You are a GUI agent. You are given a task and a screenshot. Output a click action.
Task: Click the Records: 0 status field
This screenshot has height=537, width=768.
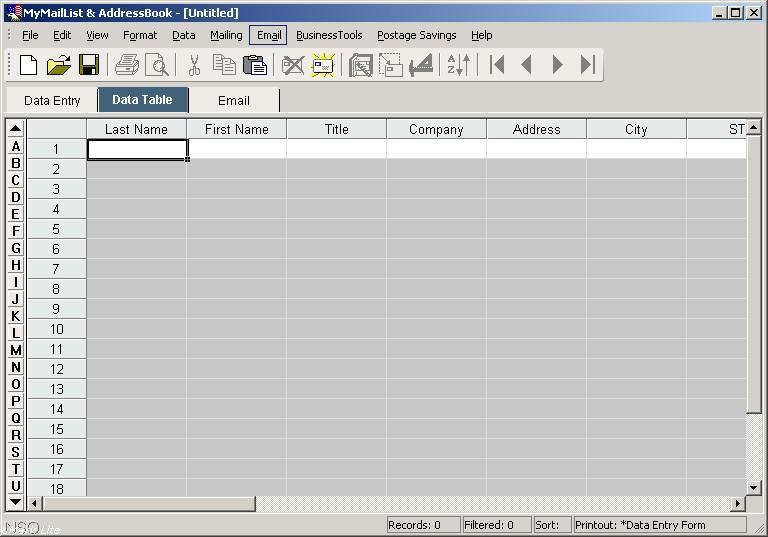423,525
